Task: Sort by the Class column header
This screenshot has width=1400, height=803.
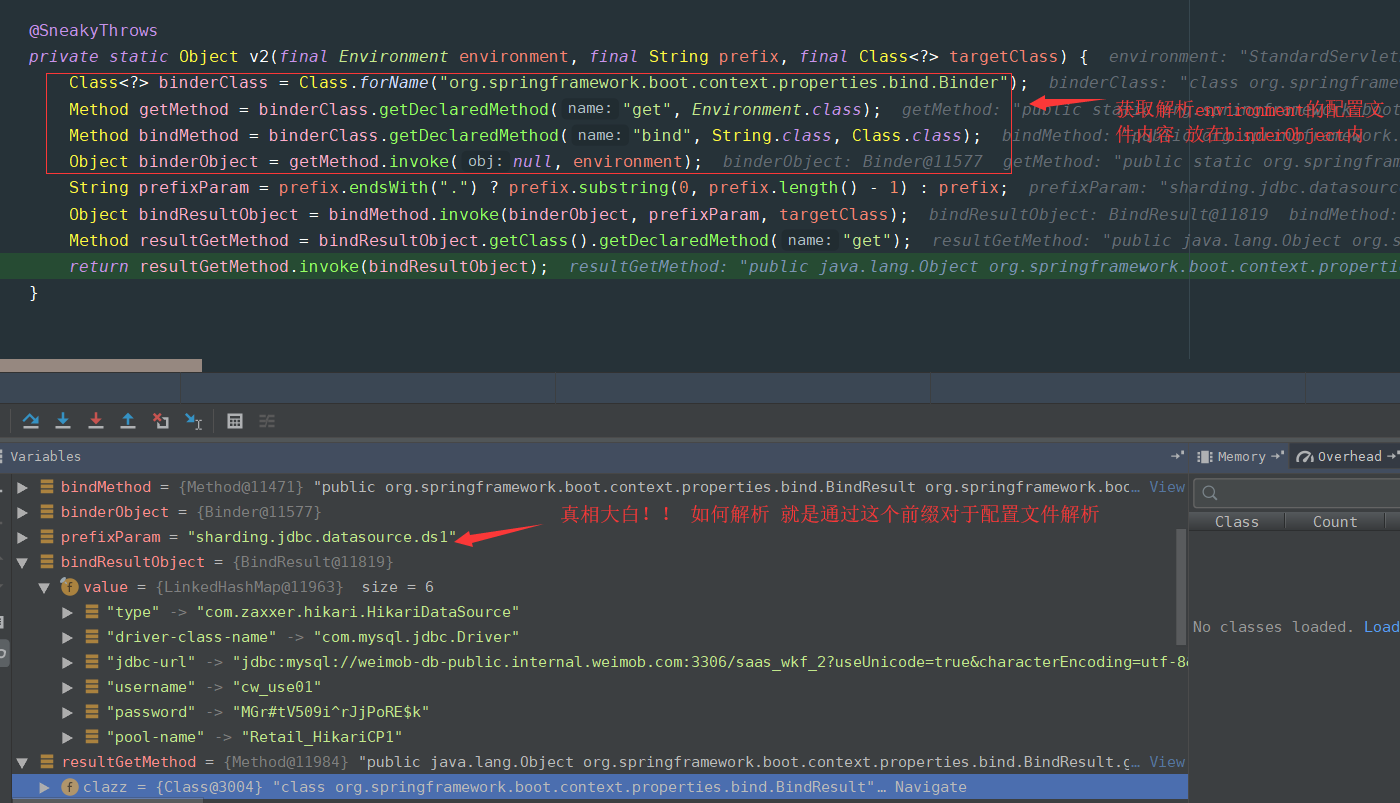Action: [1236, 522]
